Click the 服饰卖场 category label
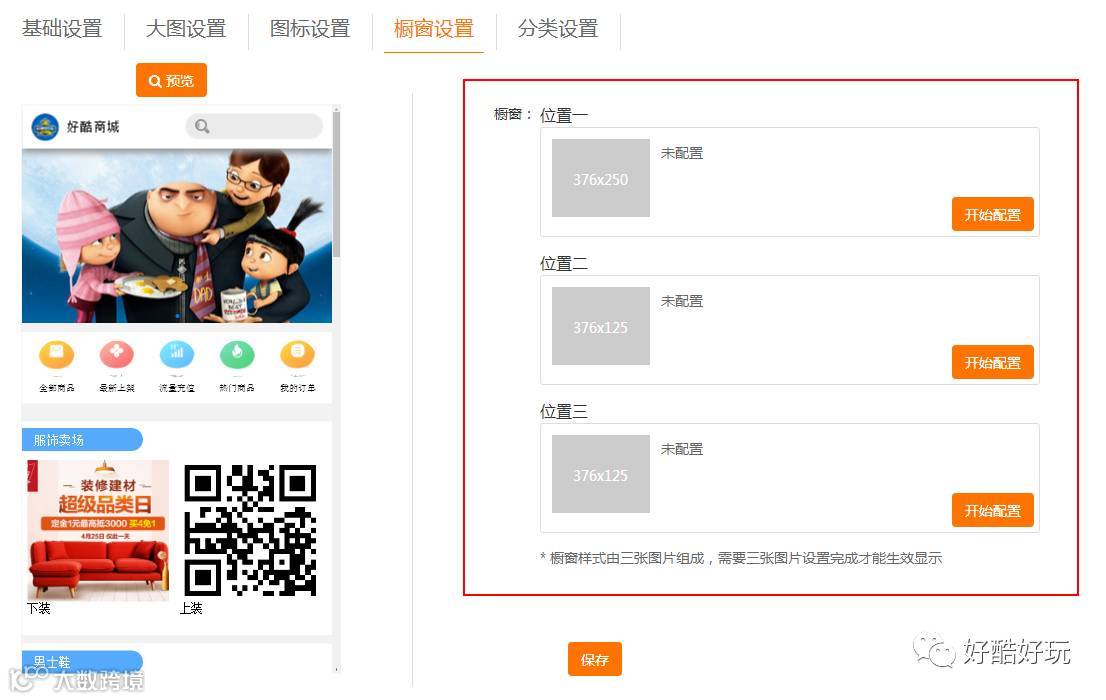This screenshot has width=1106, height=700. [x=82, y=440]
